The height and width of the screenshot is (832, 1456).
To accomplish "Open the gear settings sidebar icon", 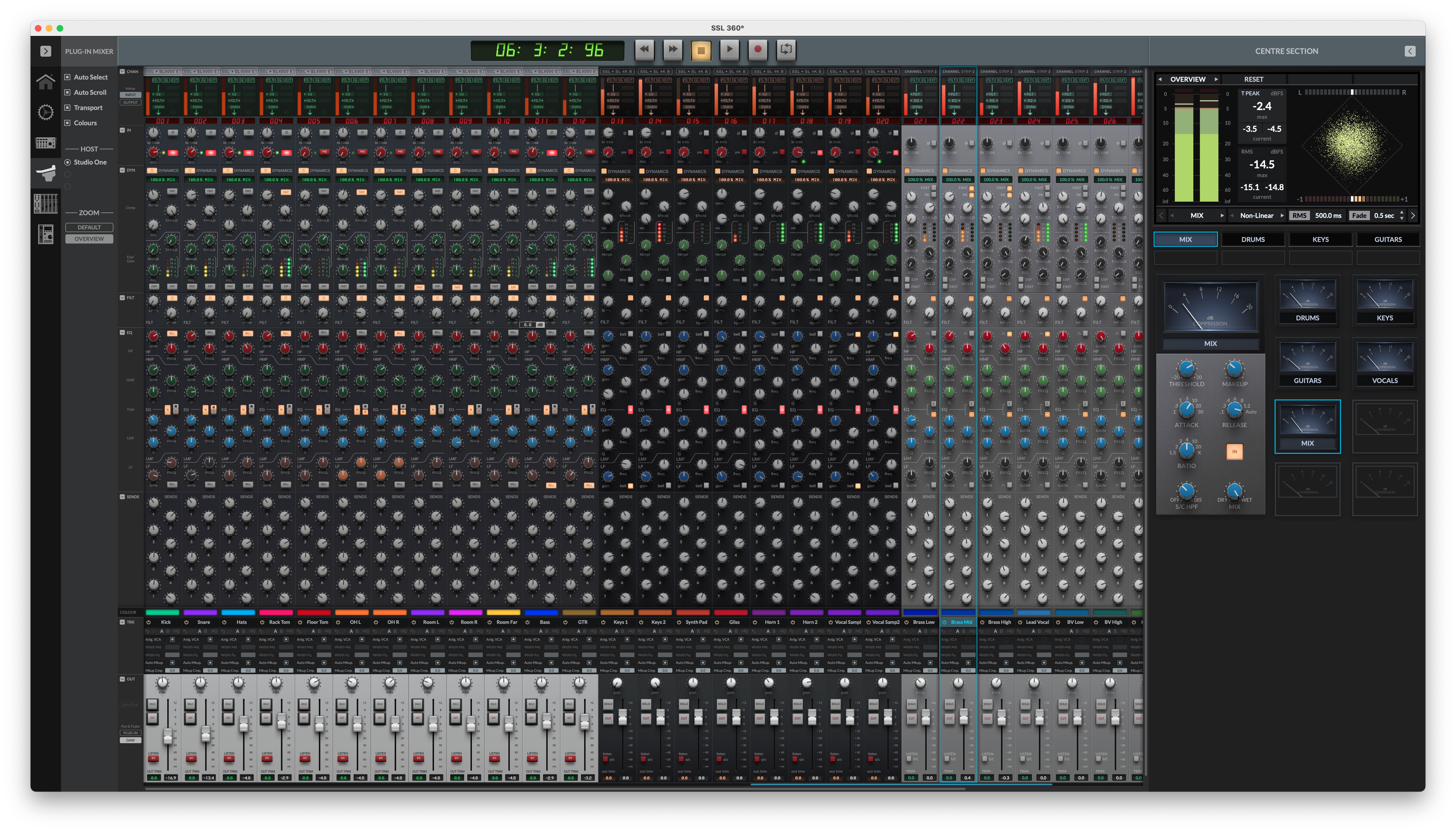I will (46, 112).
